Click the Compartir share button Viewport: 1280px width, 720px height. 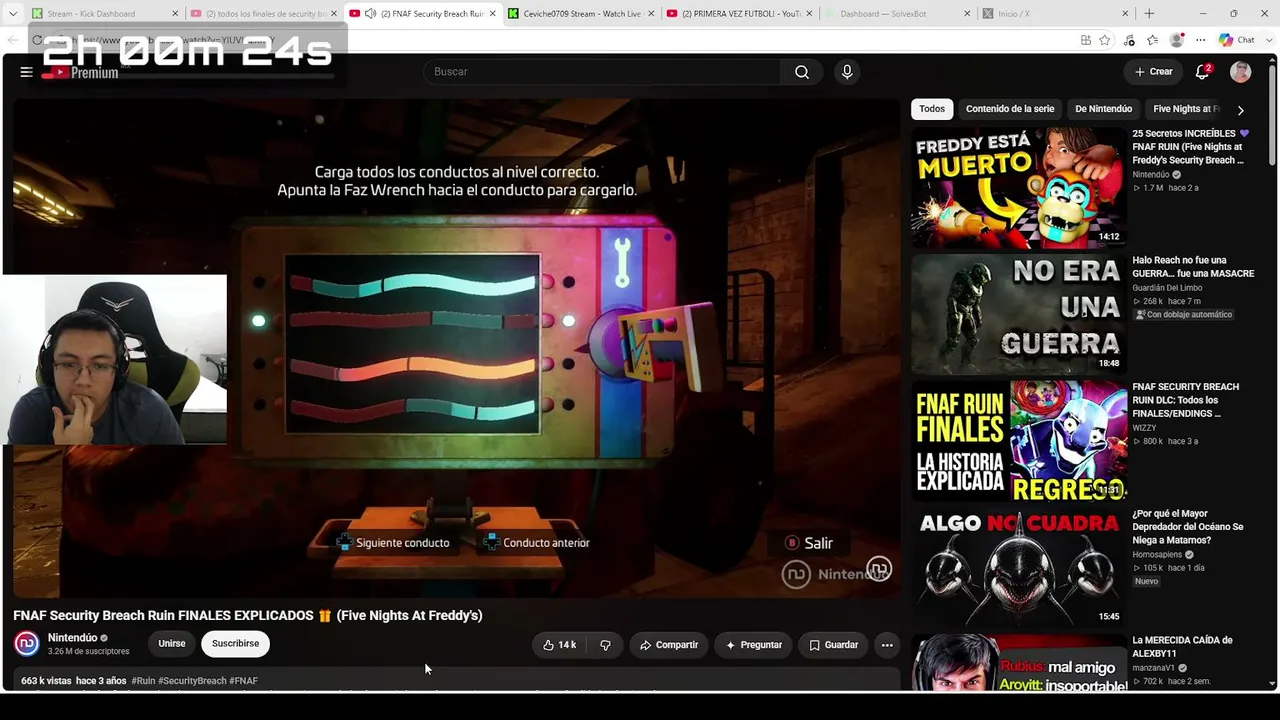(669, 645)
